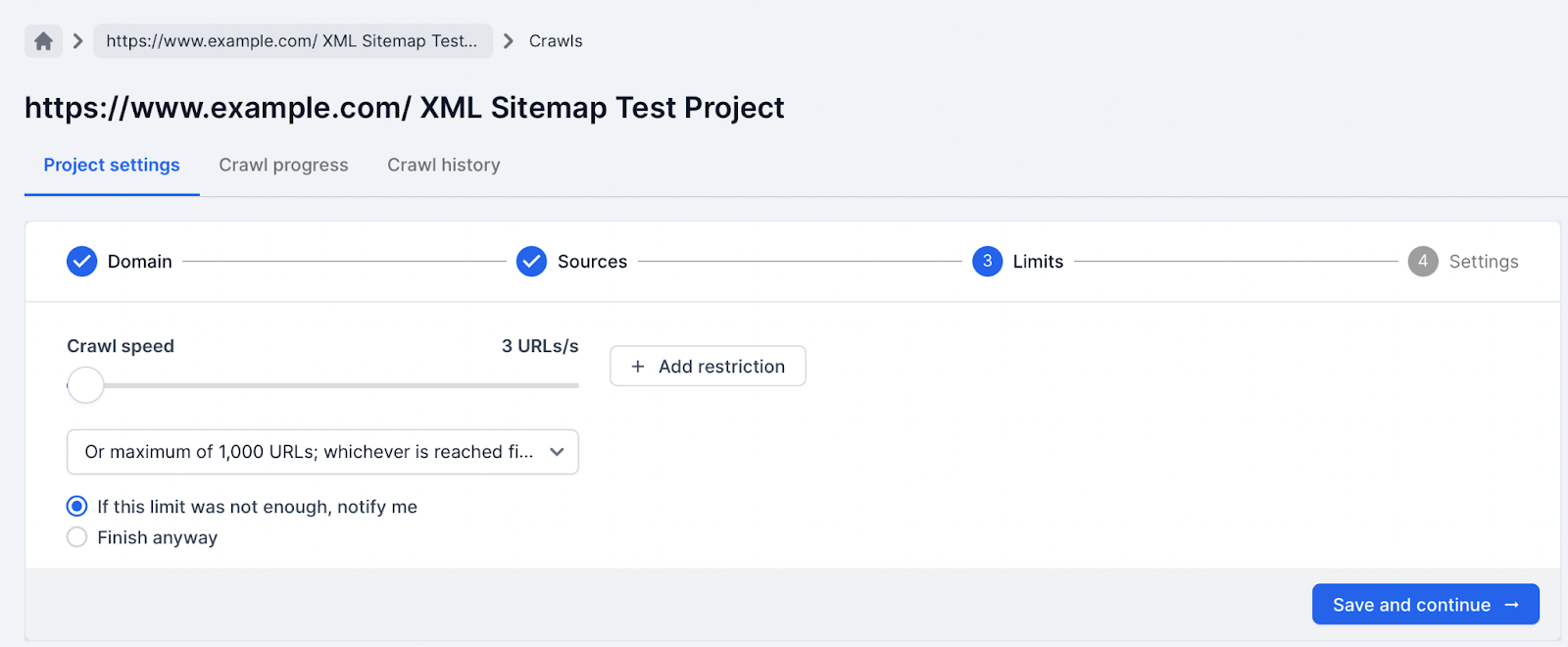This screenshot has height=647, width=1568.
Task: Click the middle of the crawl speed track
Action: (323, 385)
